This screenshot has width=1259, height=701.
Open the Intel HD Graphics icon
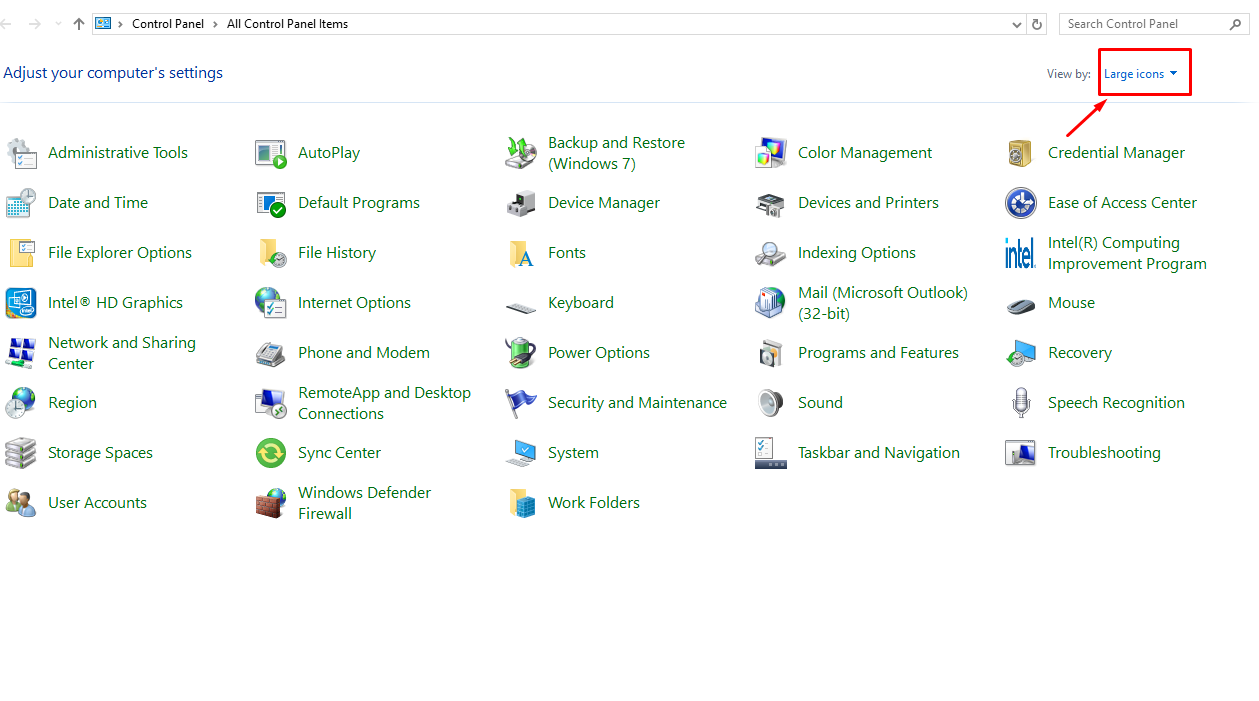coord(21,303)
